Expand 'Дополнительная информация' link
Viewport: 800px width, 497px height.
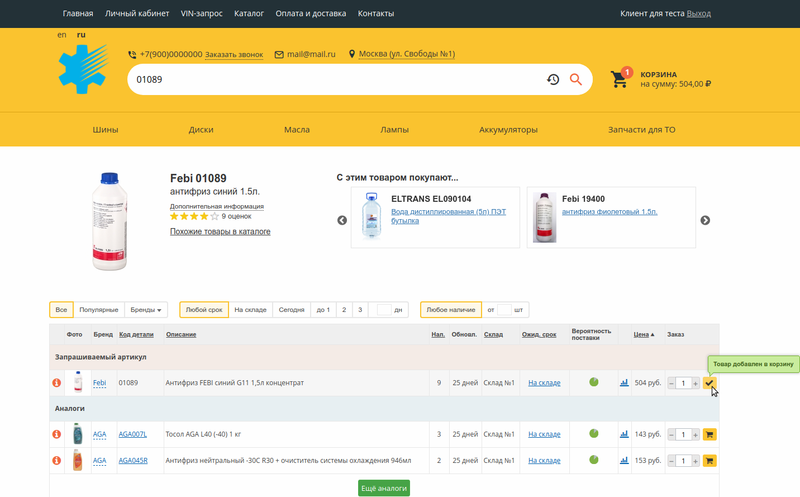click(x=217, y=206)
